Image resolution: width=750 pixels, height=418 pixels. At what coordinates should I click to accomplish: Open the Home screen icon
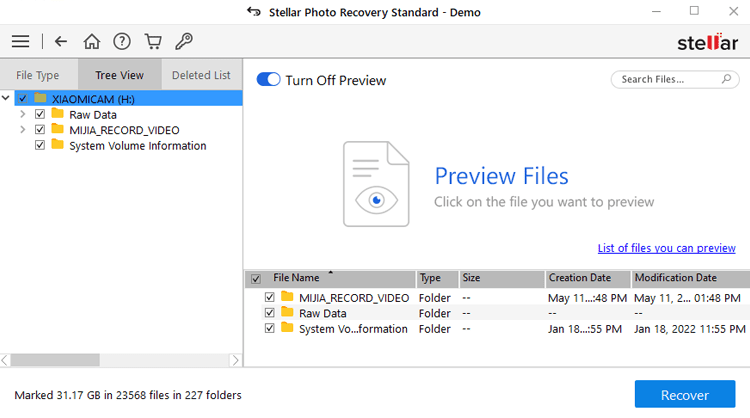coord(92,42)
